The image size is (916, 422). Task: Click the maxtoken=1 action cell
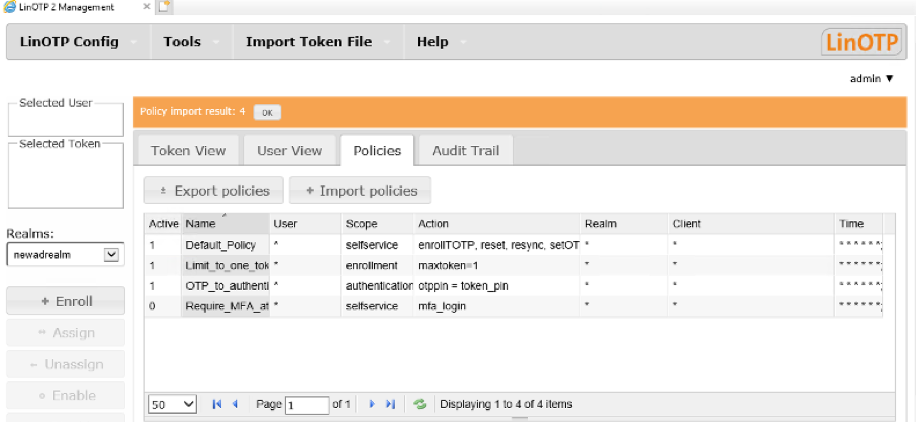click(497, 265)
